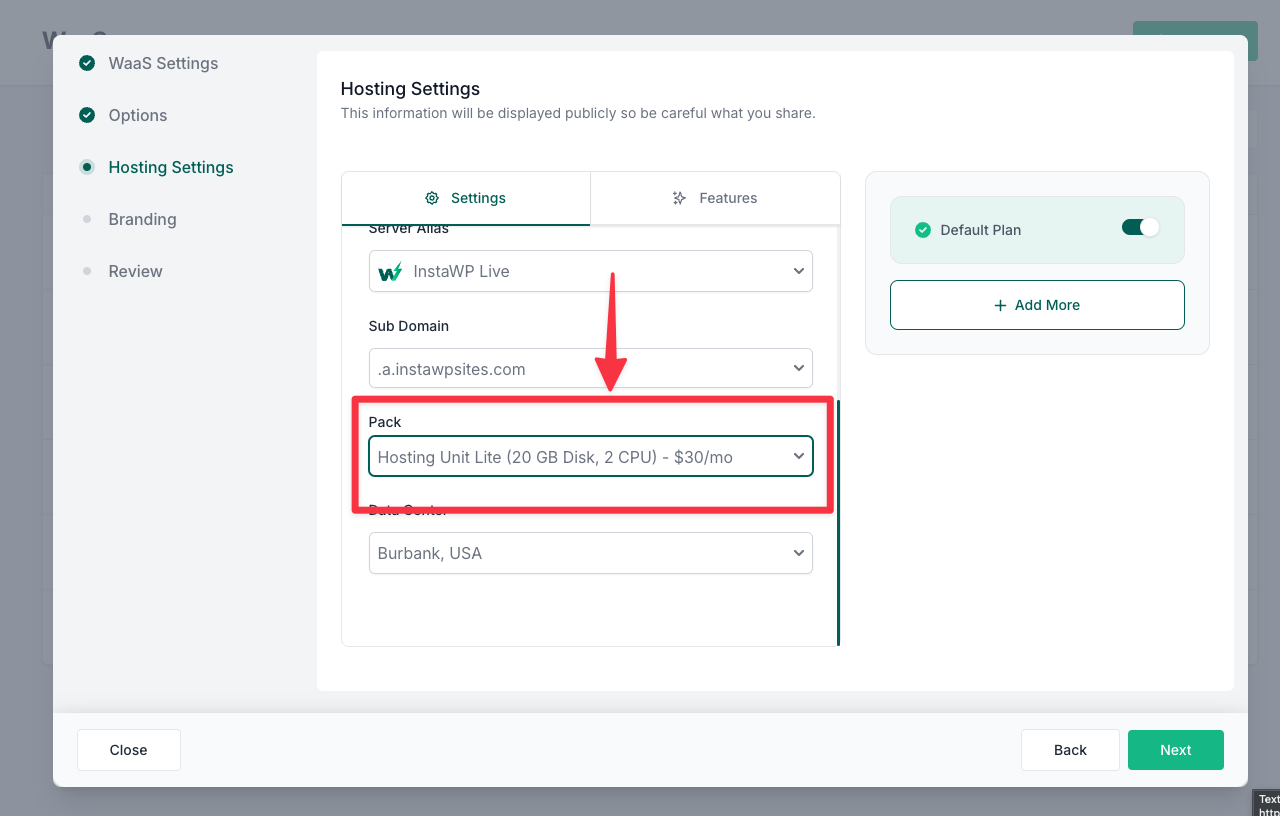This screenshot has height=816, width=1280.
Task: Click the Add More button
Action: [x=1037, y=305]
